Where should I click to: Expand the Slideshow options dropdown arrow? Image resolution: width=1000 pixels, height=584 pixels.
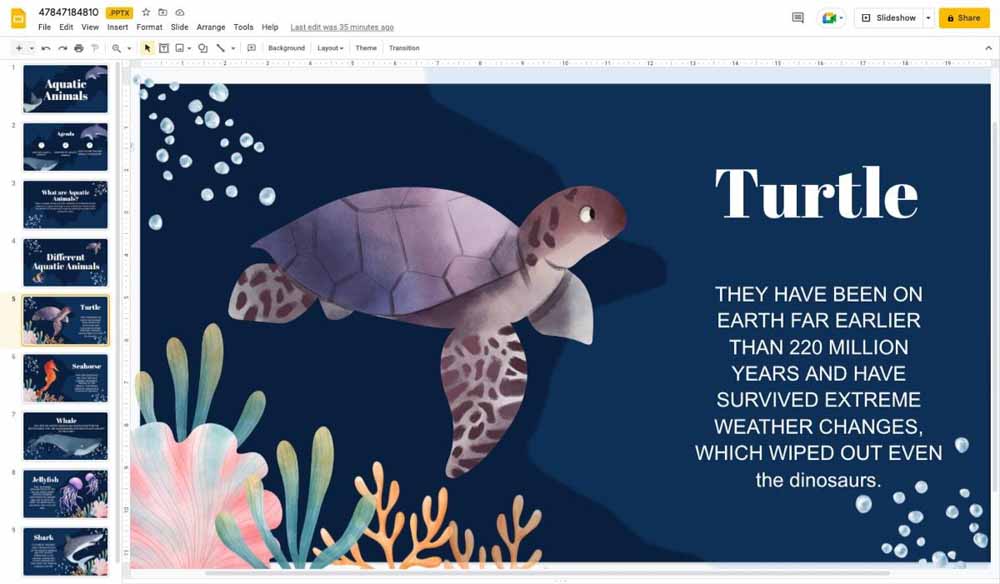928,18
